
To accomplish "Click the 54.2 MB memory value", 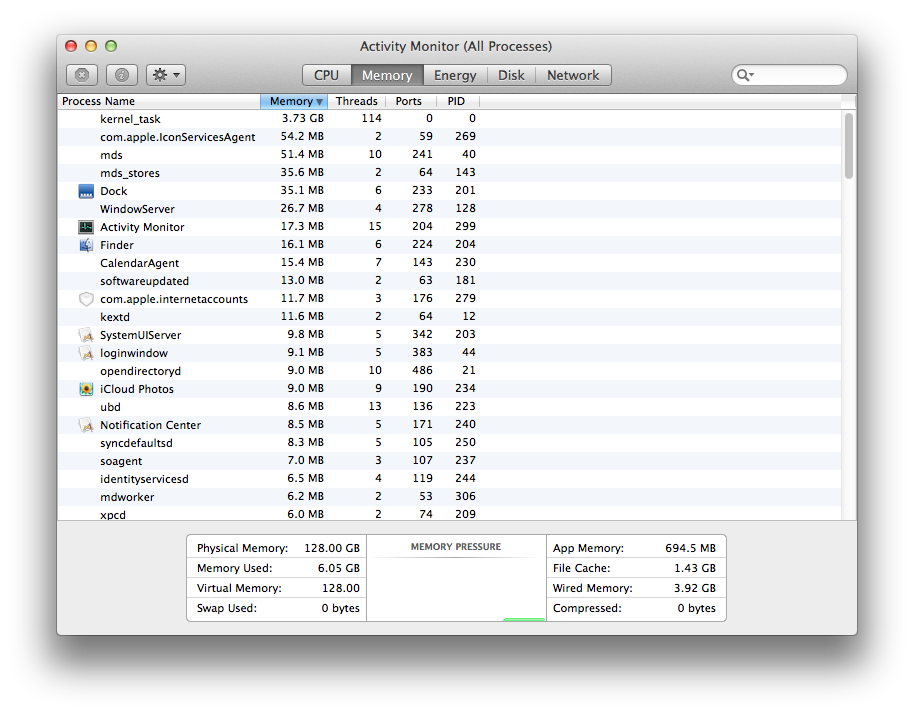I will 302,136.
